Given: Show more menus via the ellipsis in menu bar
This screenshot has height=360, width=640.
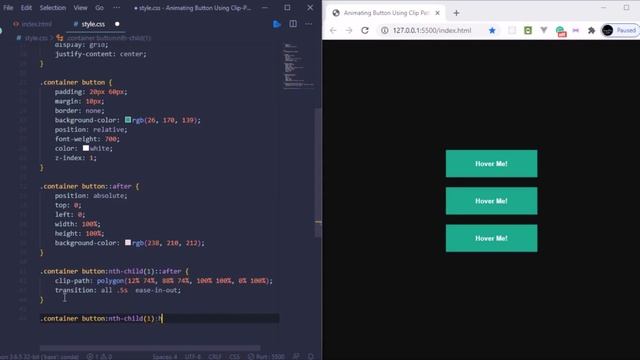Looking at the screenshot, I should (116, 8).
